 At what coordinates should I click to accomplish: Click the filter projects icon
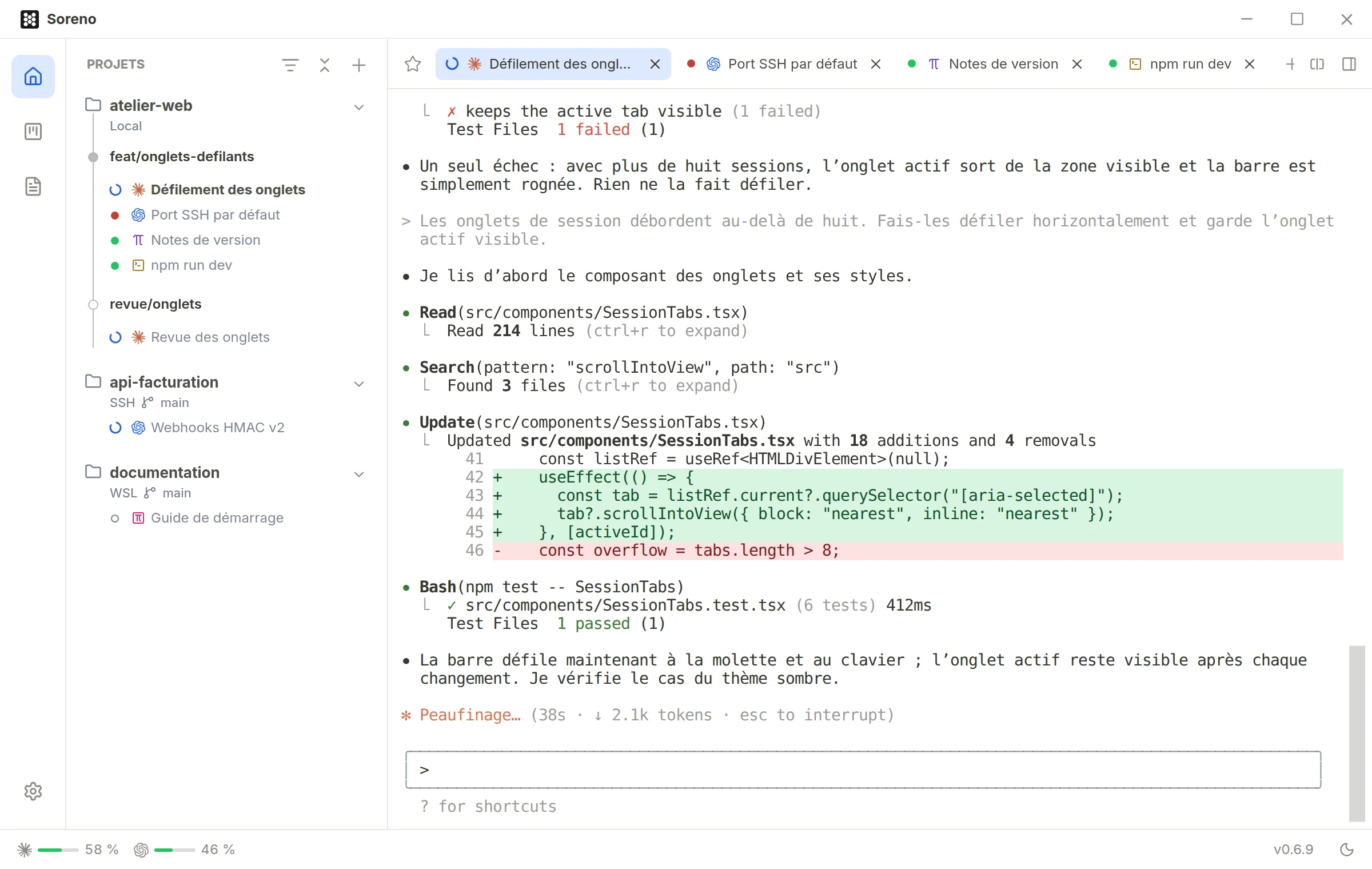tap(290, 65)
